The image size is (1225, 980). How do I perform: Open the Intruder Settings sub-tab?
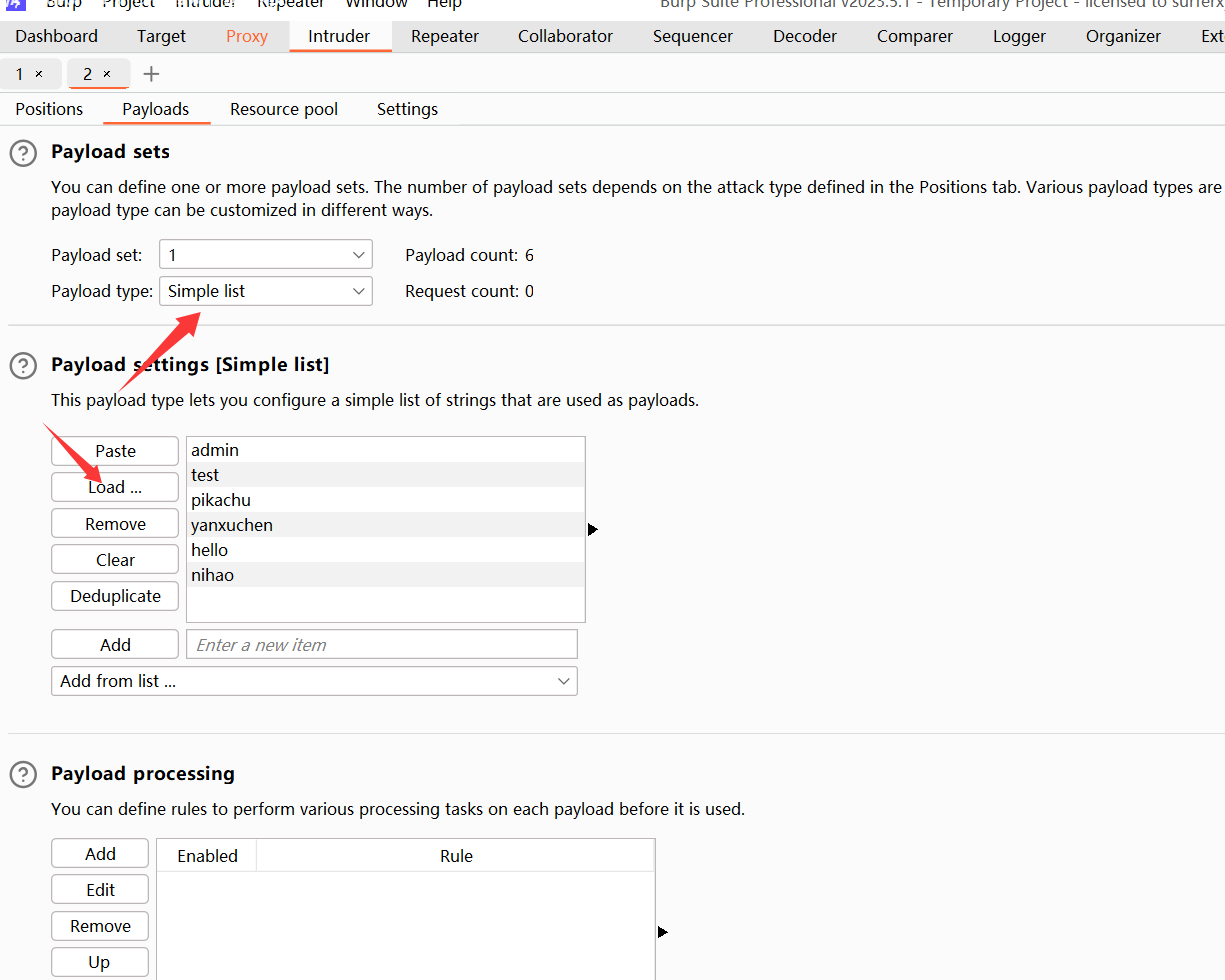pyautogui.click(x=407, y=109)
